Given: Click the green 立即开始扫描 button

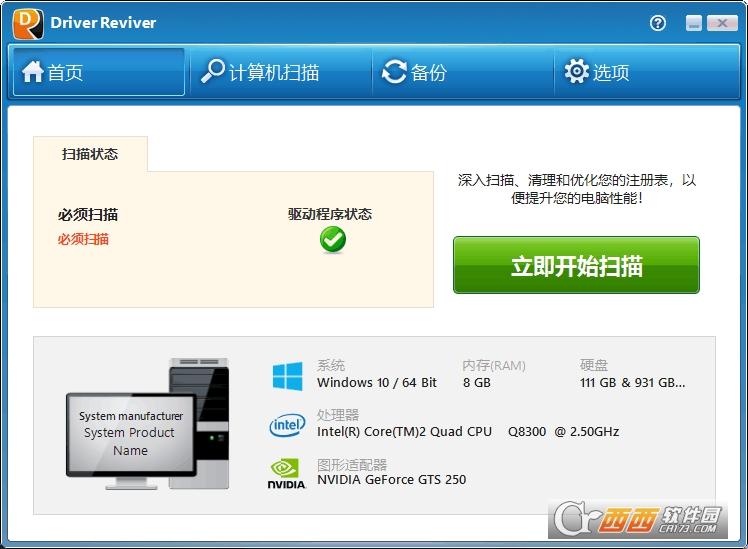Looking at the screenshot, I should (x=576, y=265).
